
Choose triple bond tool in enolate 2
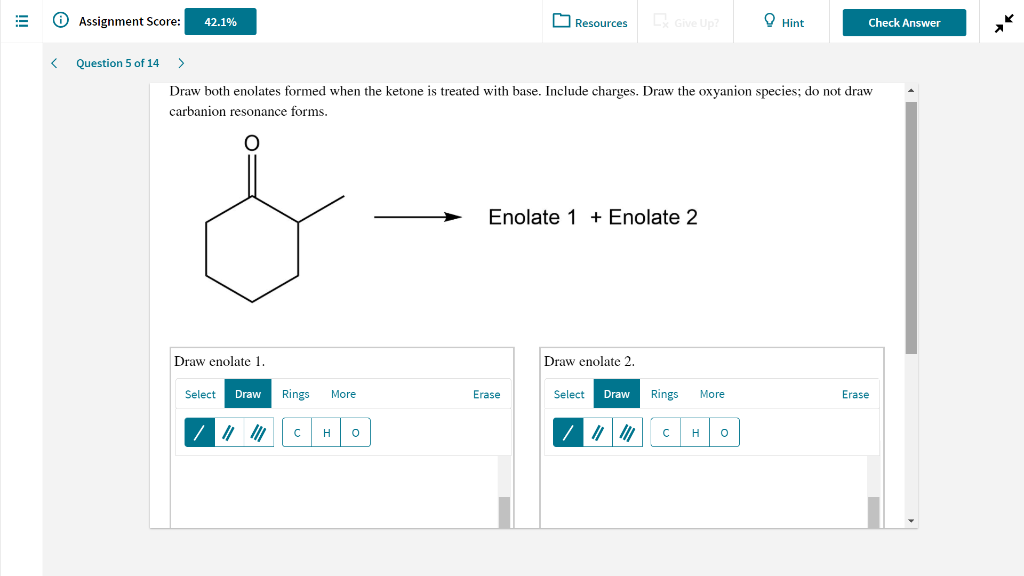pyautogui.click(x=628, y=432)
